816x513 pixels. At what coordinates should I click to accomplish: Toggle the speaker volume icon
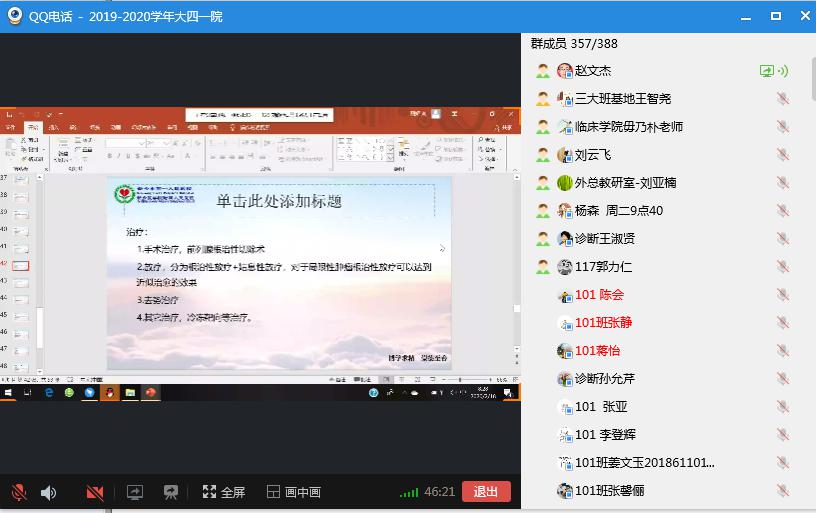[48, 492]
